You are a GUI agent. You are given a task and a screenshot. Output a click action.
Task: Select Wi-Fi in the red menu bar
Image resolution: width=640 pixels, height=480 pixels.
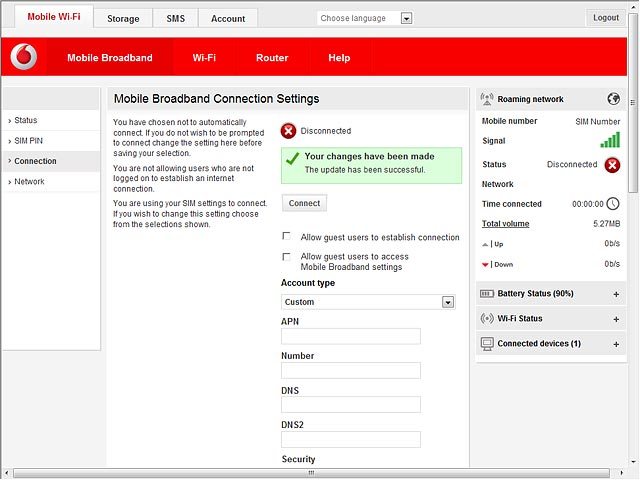[x=204, y=58]
